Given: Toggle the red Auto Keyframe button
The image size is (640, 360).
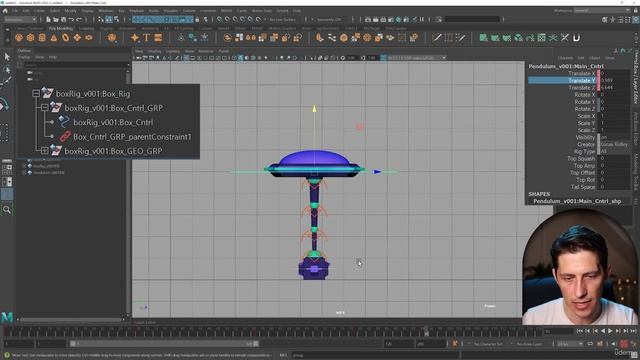Looking at the screenshot, I should (624, 344).
